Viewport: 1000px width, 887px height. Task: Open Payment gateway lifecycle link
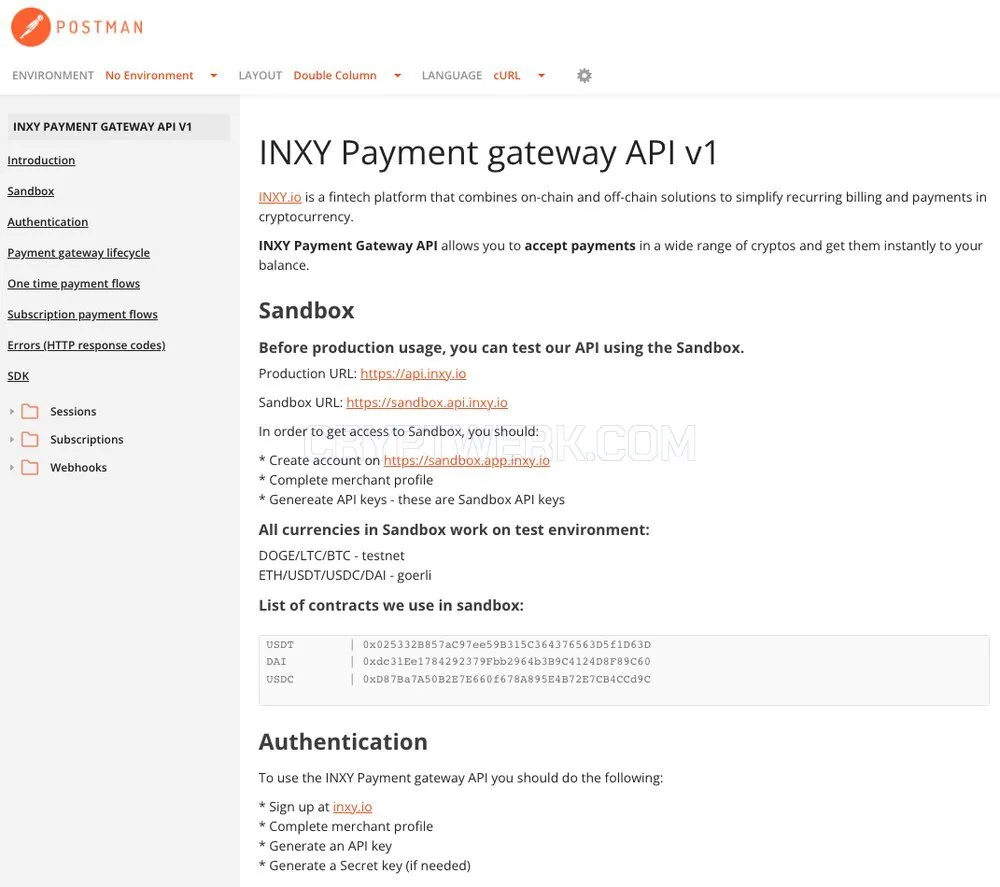[x=78, y=253]
